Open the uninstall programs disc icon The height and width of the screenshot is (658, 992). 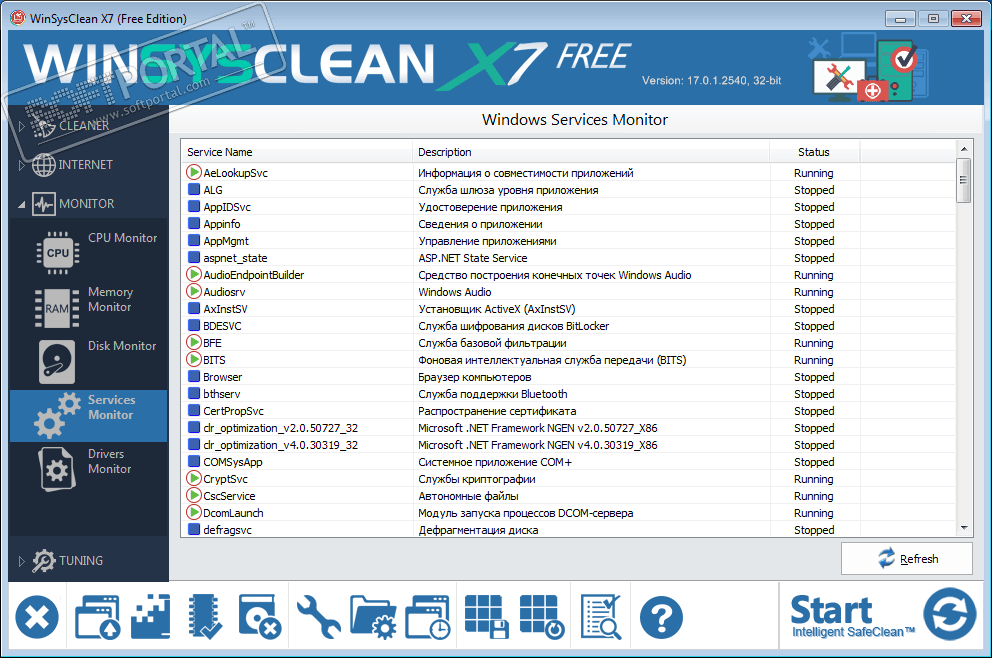[259, 617]
